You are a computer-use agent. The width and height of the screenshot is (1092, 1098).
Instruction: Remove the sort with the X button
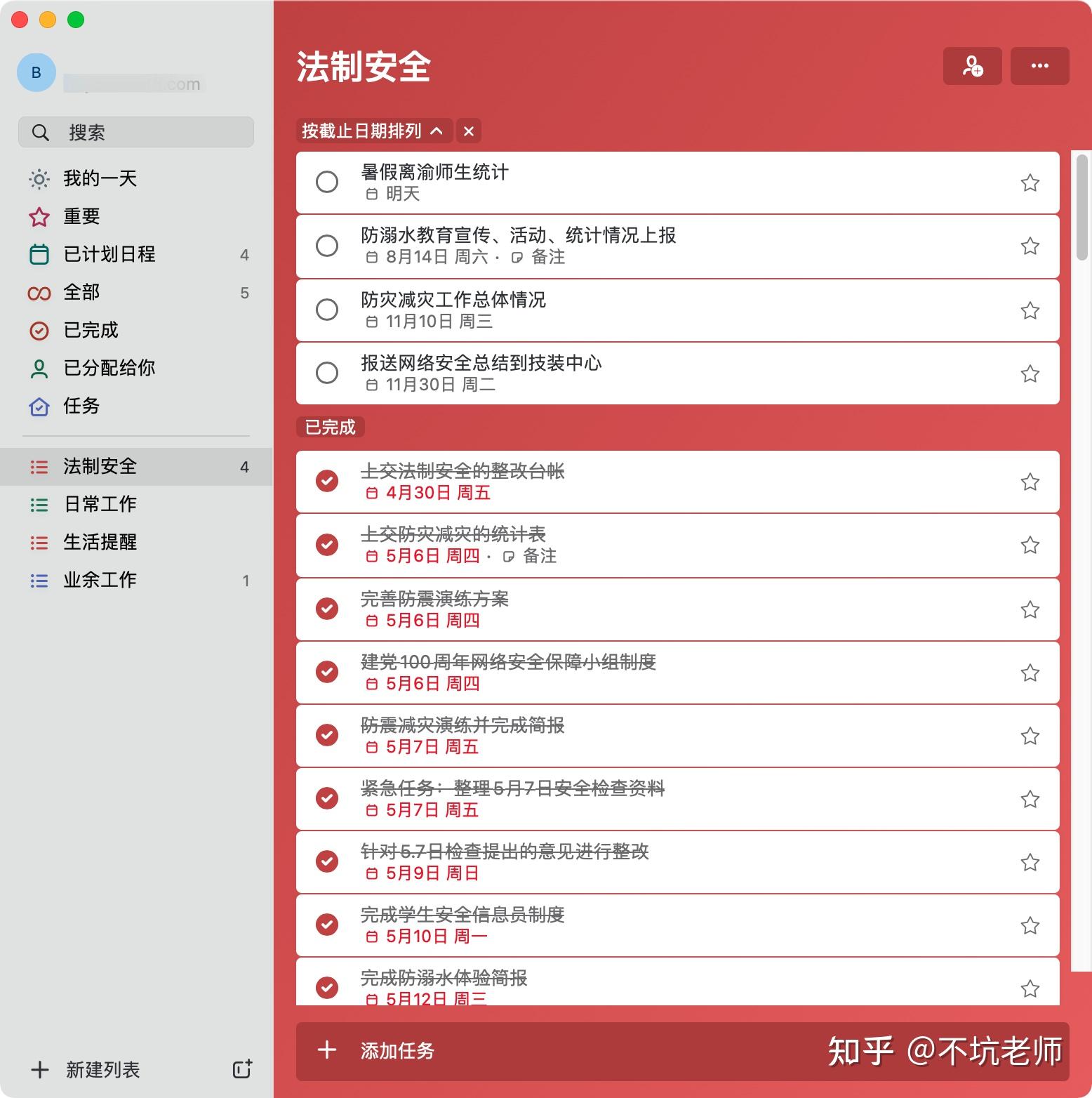469,131
